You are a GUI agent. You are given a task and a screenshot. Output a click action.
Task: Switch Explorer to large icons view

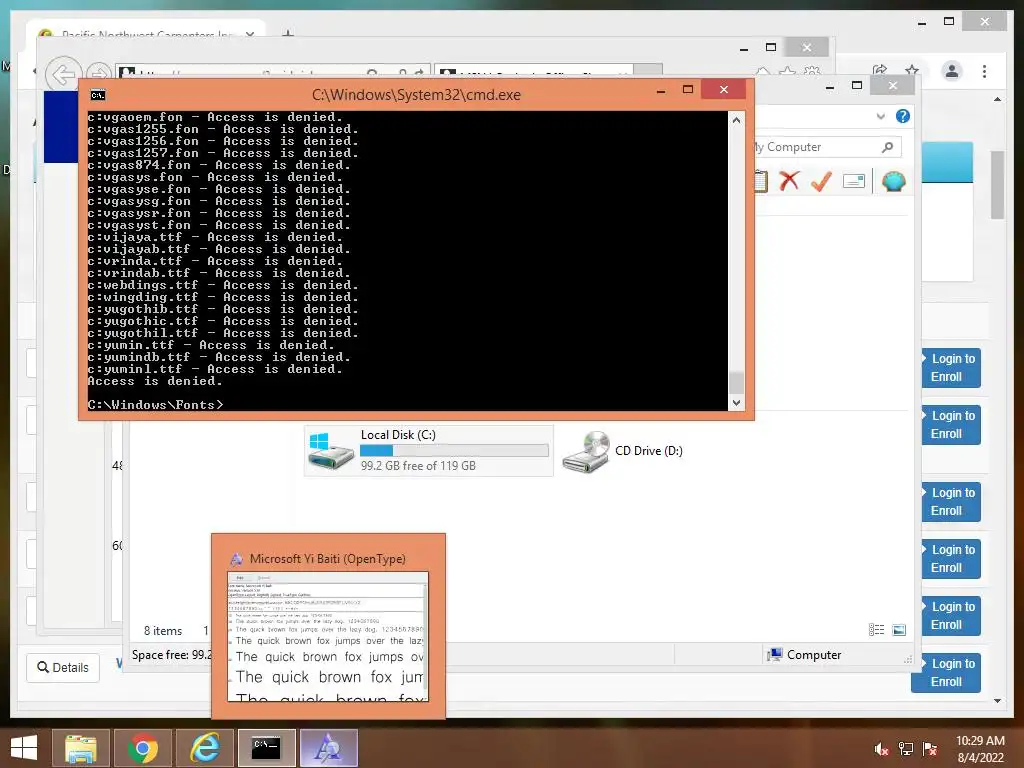(899, 630)
